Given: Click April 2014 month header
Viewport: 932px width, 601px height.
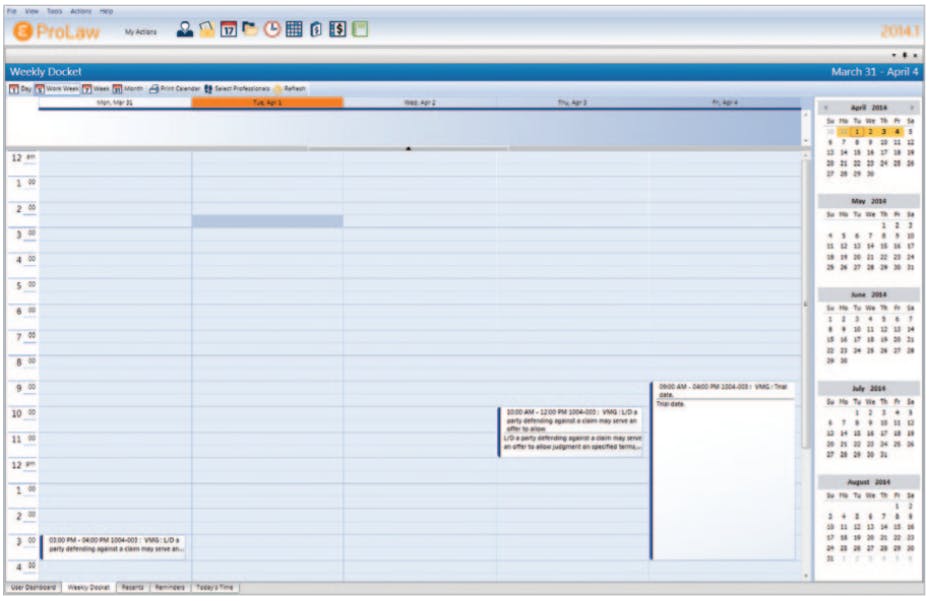Looking at the screenshot, I should (868, 108).
